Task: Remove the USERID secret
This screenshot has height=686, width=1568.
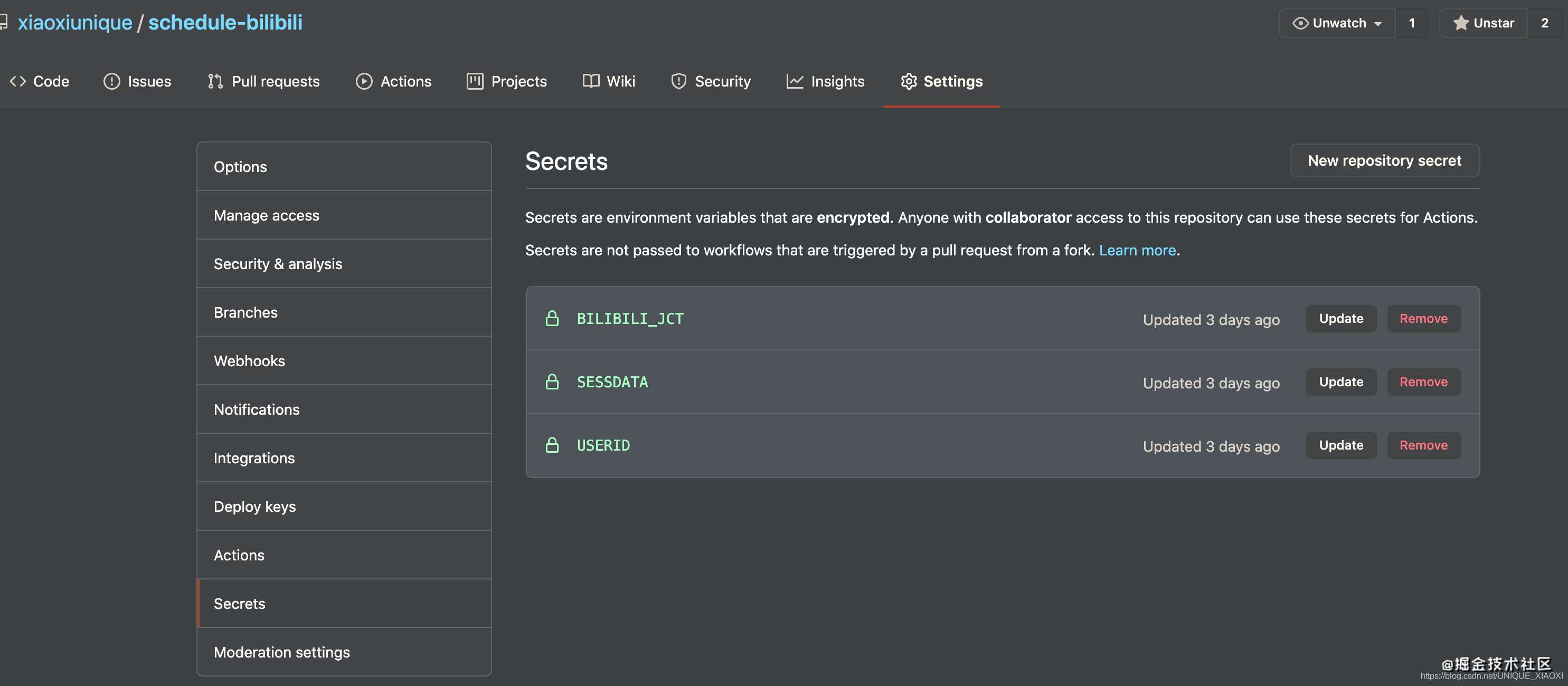Action: [1423, 445]
